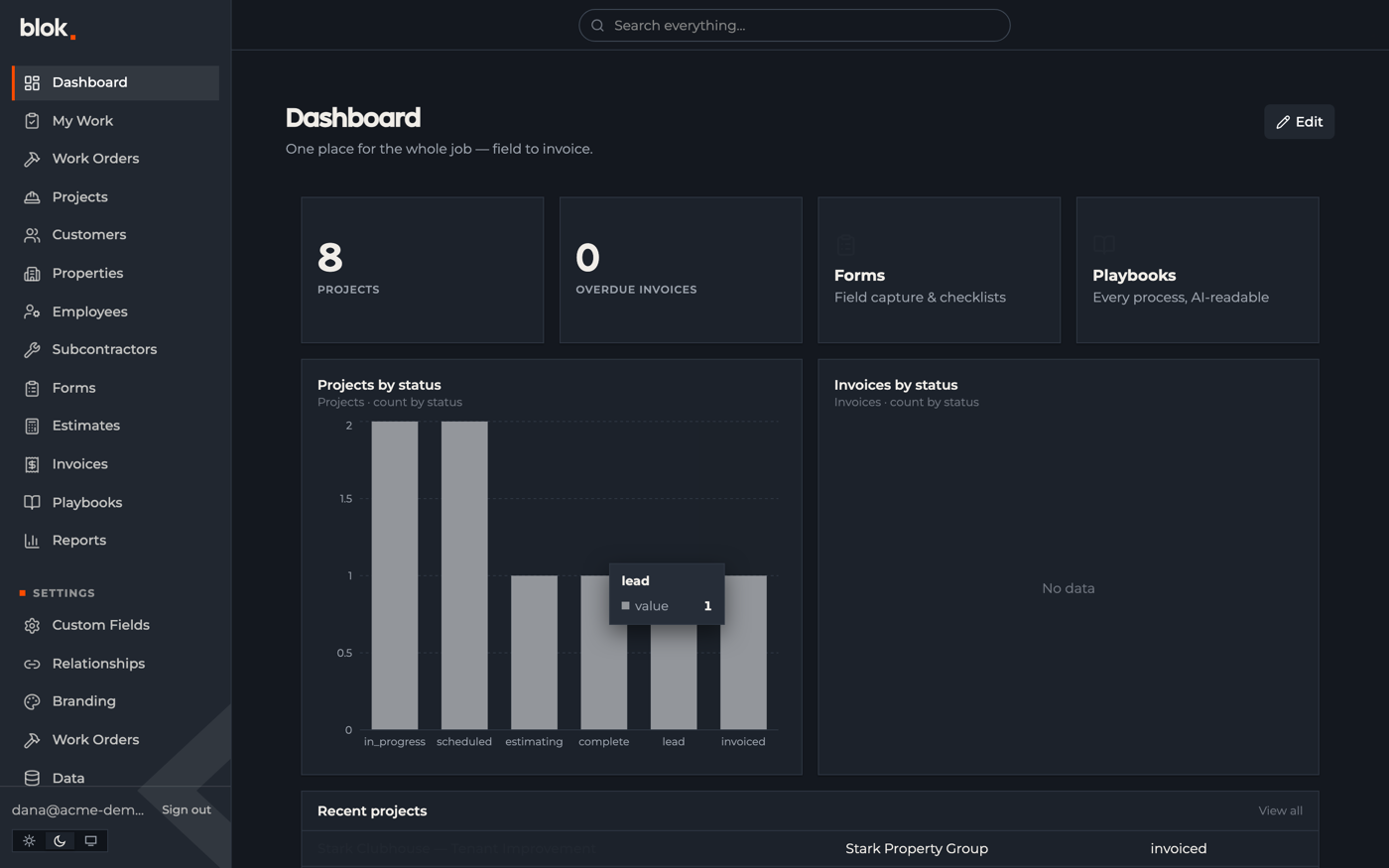Open the Overdue Invoices card
Viewport: 1389px width, 868px height.
[681, 270]
